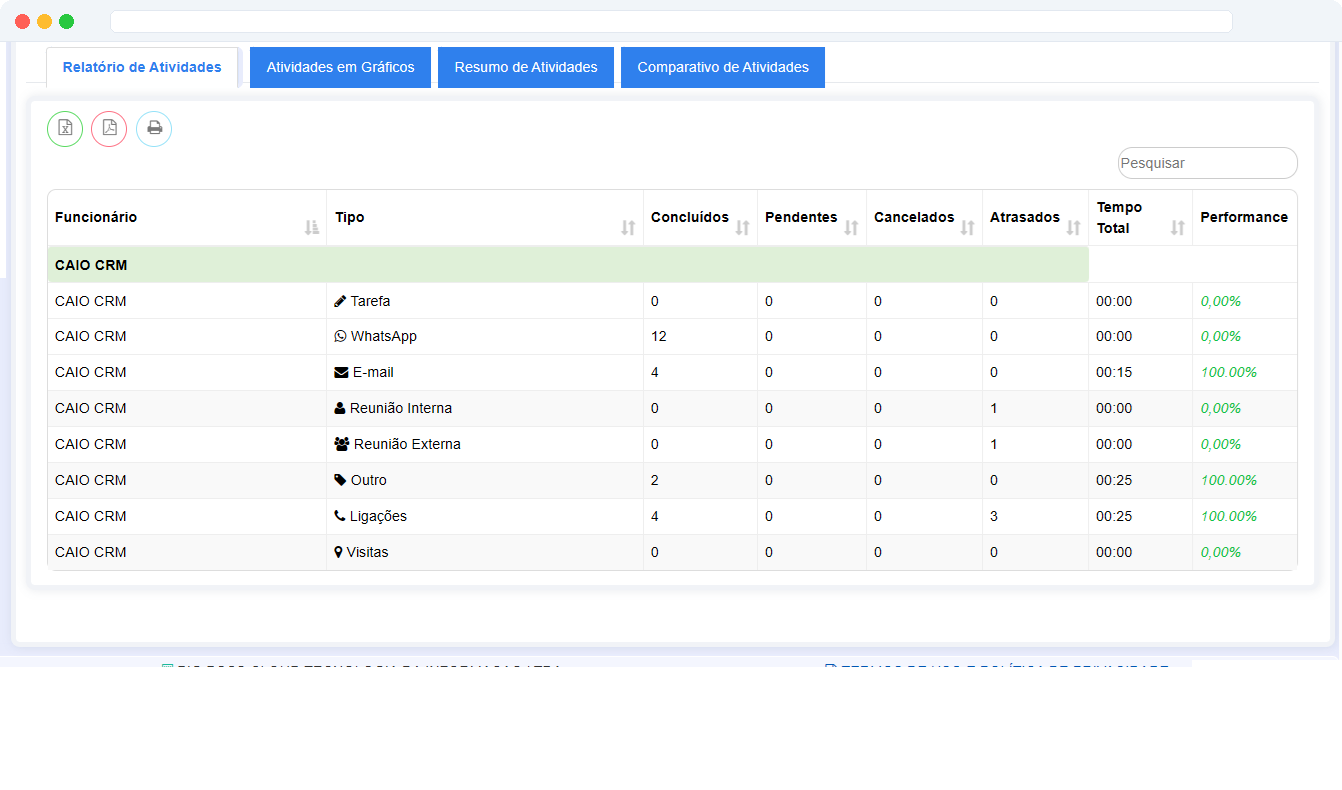Sort by the Concluídos column
The image size is (1342, 790).
742,228
